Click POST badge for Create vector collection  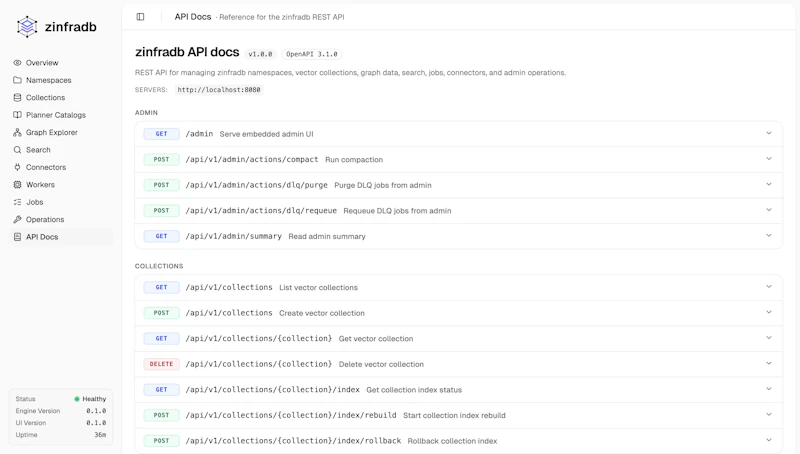tap(161, 313)
